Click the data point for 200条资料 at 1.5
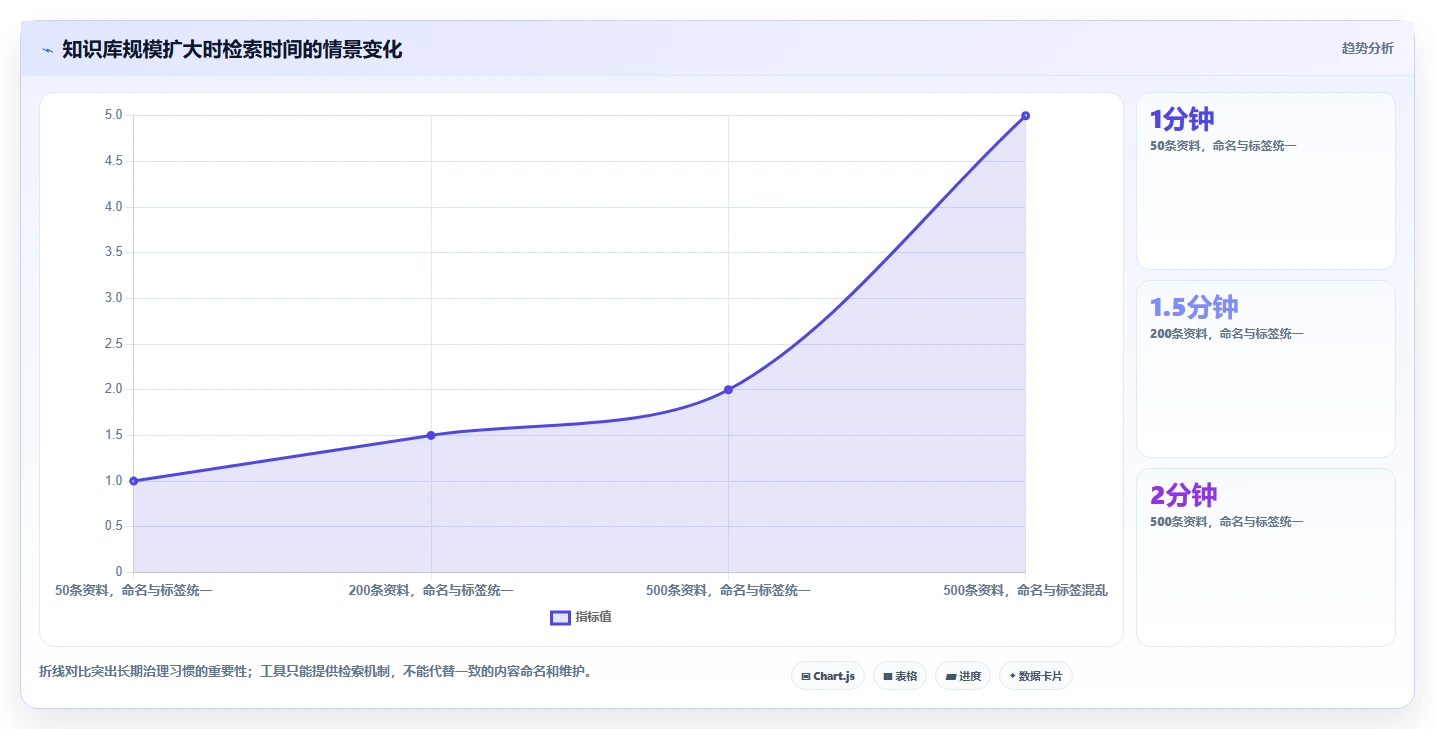 [x=431, y=435]
